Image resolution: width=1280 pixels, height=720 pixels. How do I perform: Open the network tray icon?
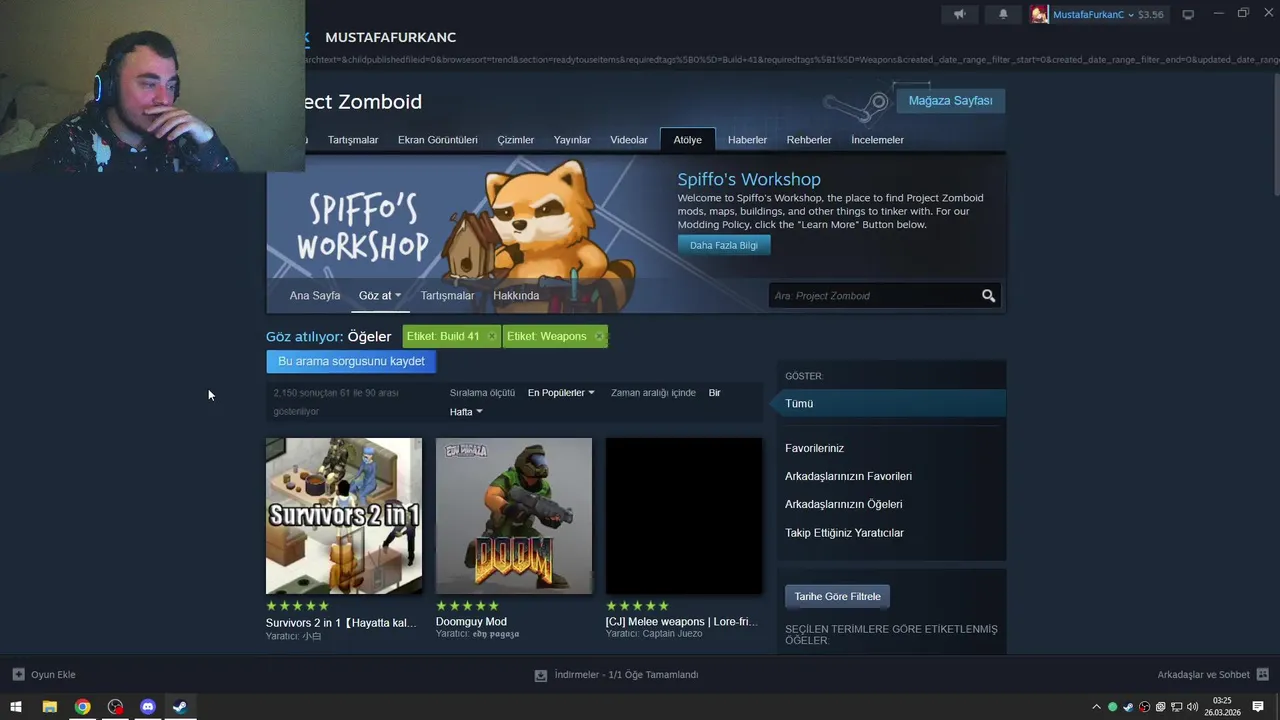[1177, 708]
